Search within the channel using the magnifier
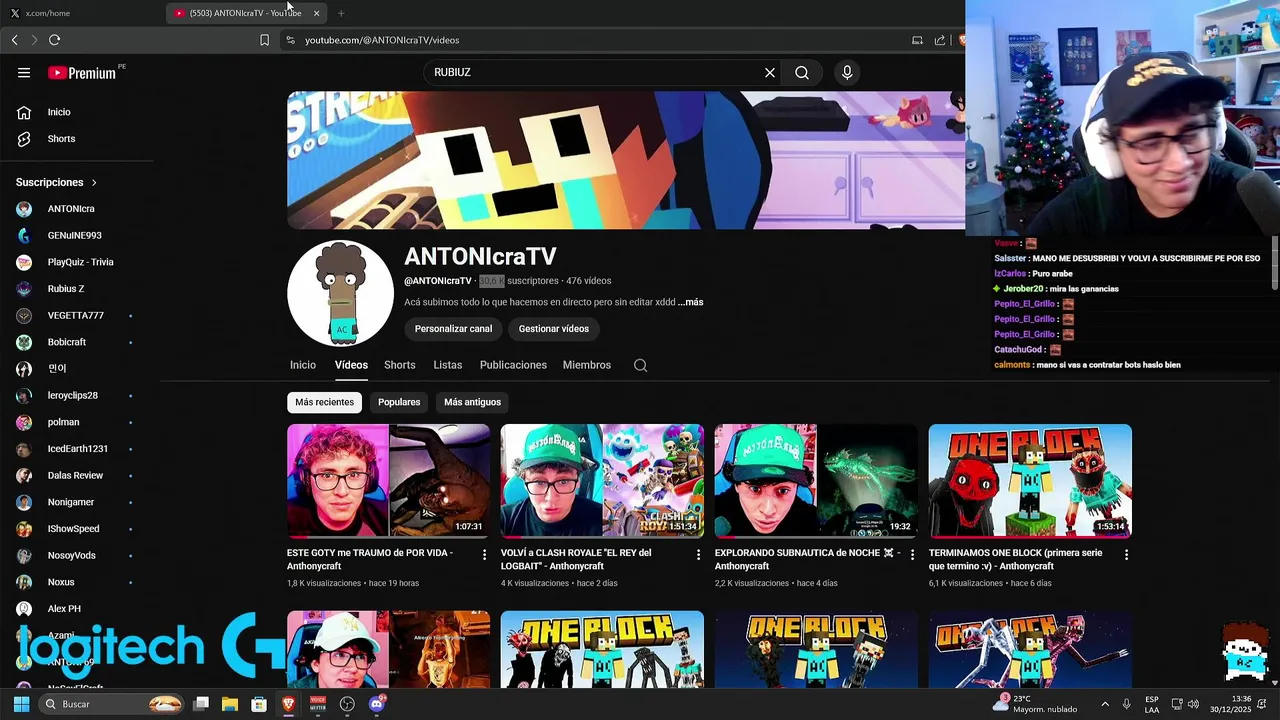 point(640,365)
